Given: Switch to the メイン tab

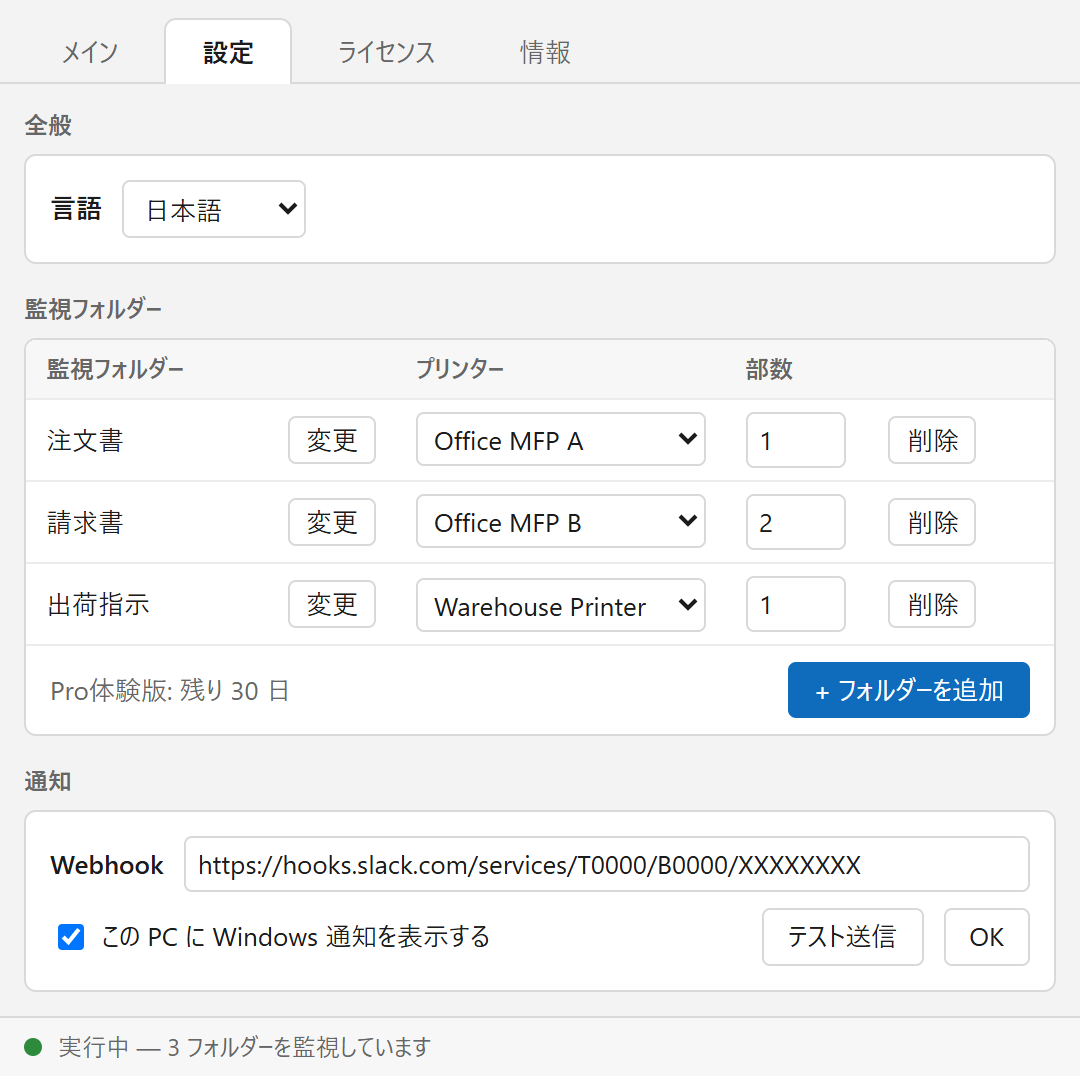Looking at the screenshot, I should [x=90, y=52].
